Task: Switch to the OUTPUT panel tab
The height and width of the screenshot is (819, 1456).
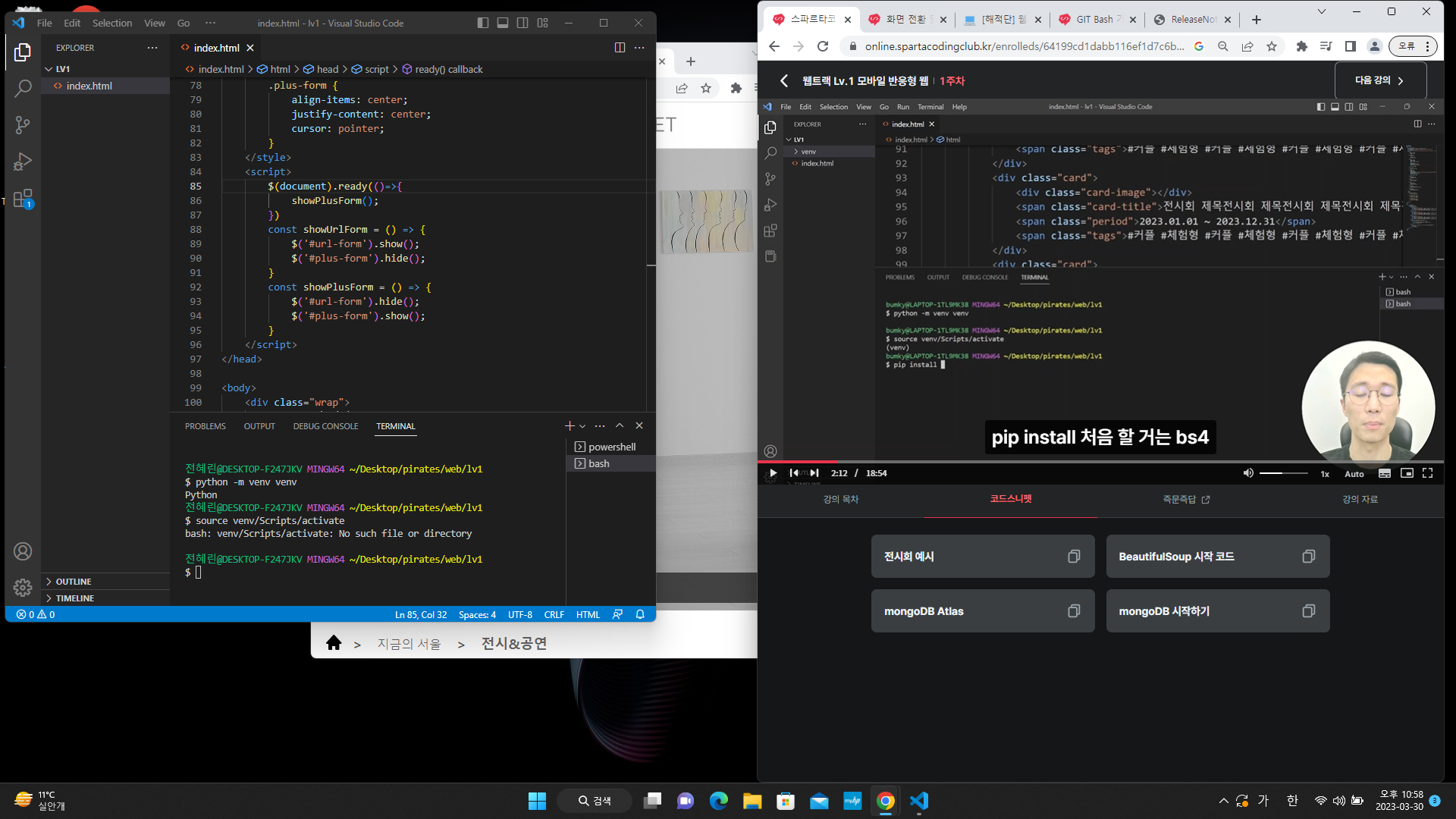Action: pos(259,426)
